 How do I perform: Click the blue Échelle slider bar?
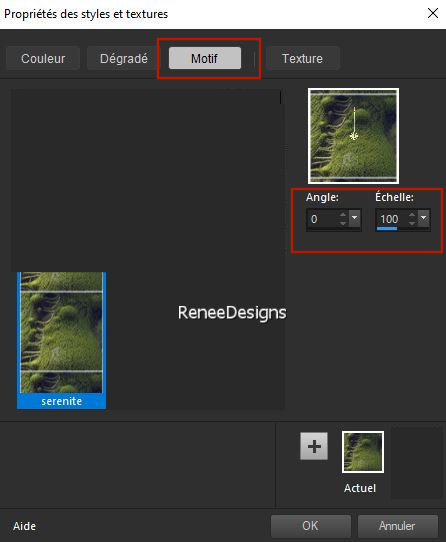click(x=387, y=228)
